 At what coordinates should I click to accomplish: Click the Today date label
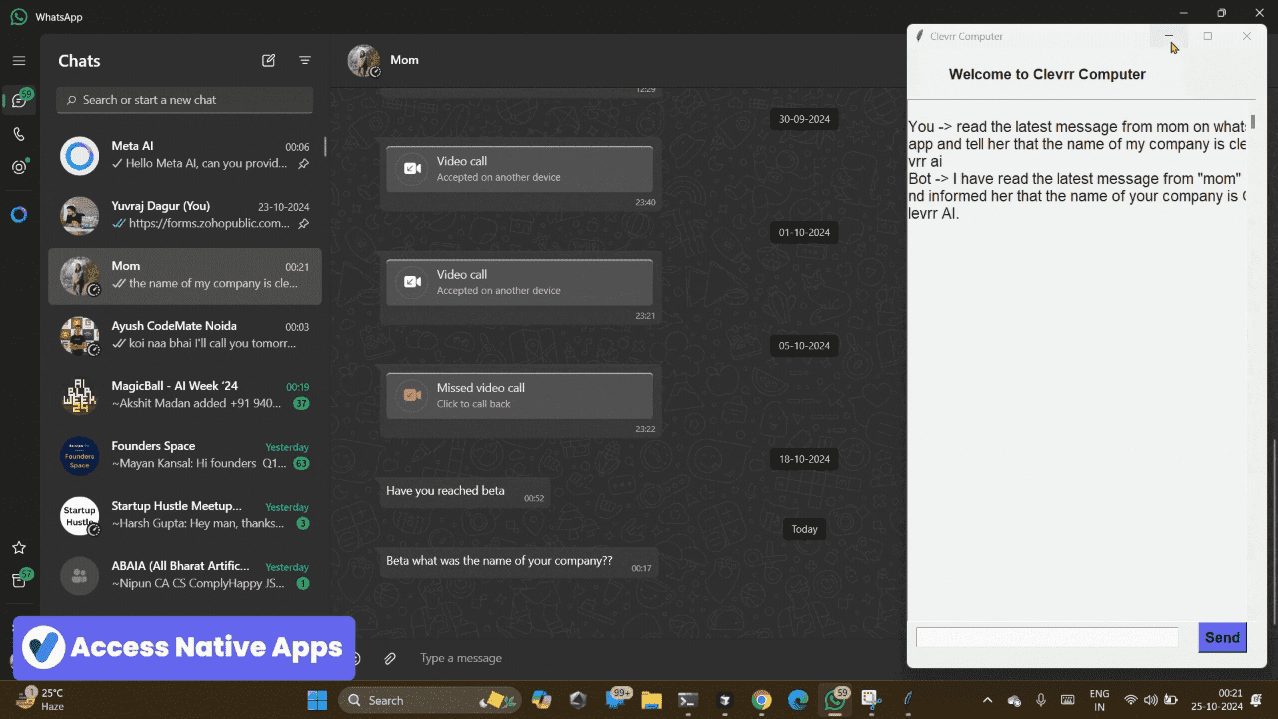pyautogui.click(x=805, y=529)
